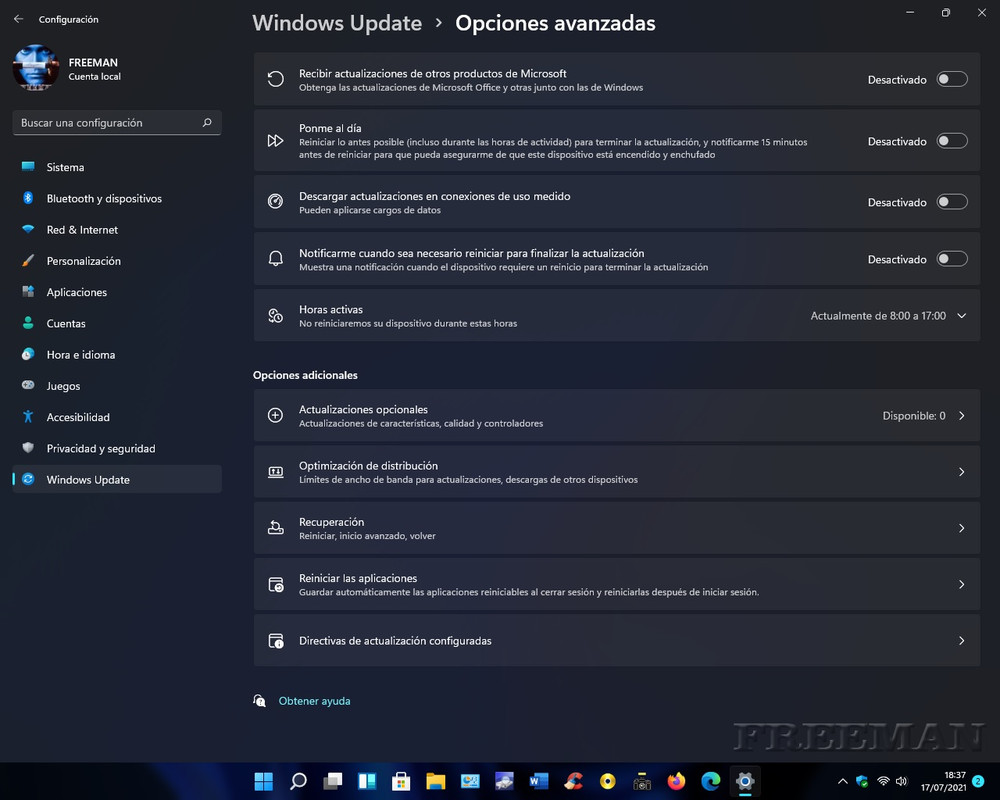Open Windows Security tray icon
Image resolution: width=1000 pixels, height=800 pixels.
[x=862, y=781]
